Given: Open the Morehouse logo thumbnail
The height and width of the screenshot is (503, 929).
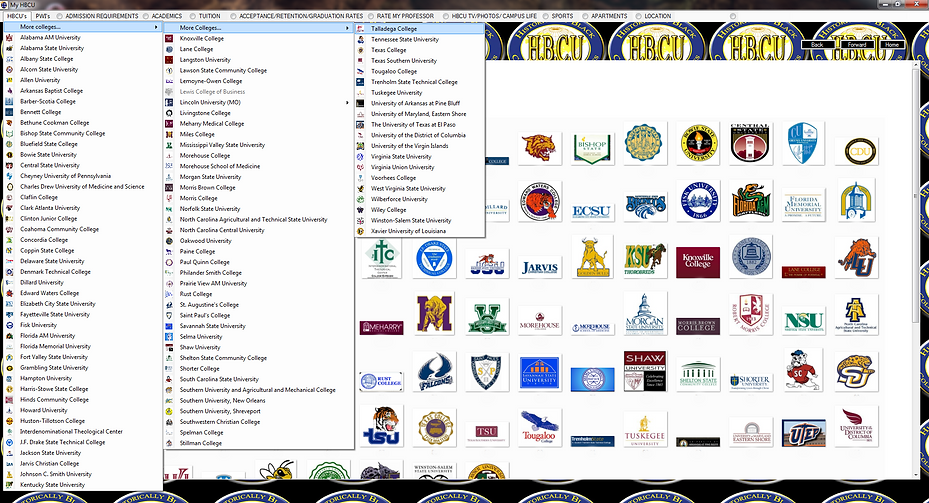Looking at the screenshot, I should click(x=539, y=321).
